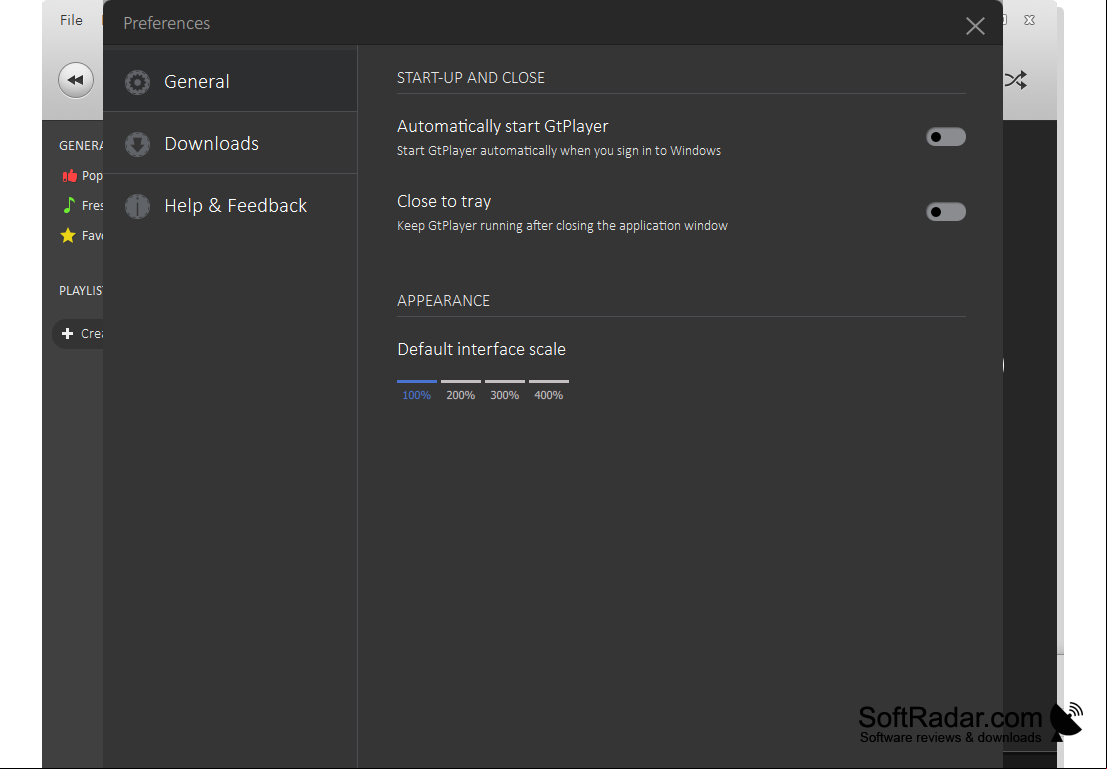Click the rewind button in the player
This screenshot has width=1107, height=769.
point(76,80)
